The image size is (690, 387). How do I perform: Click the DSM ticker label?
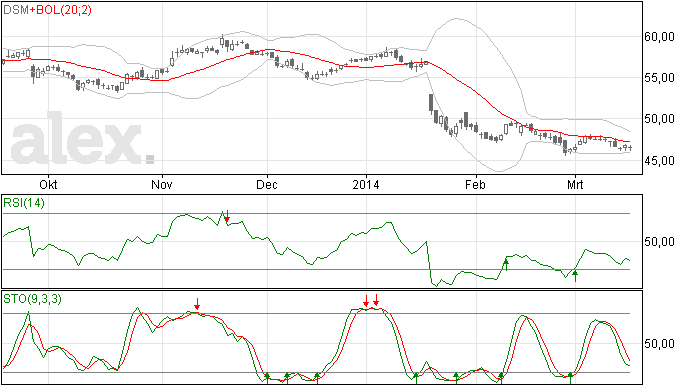(x=16, y=10)
